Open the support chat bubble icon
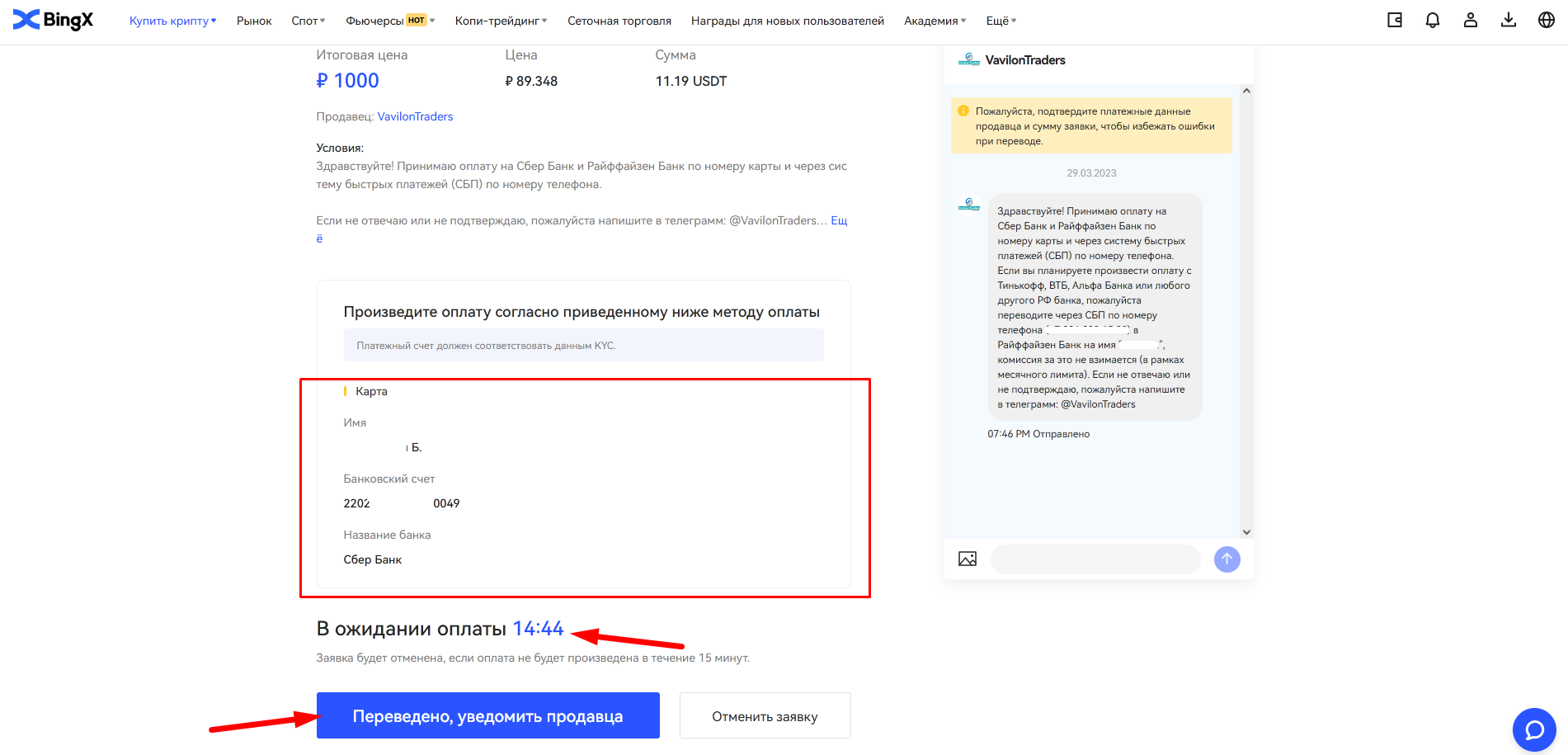The height and width of the screenshot is (755, 1568). [1534, 730]
